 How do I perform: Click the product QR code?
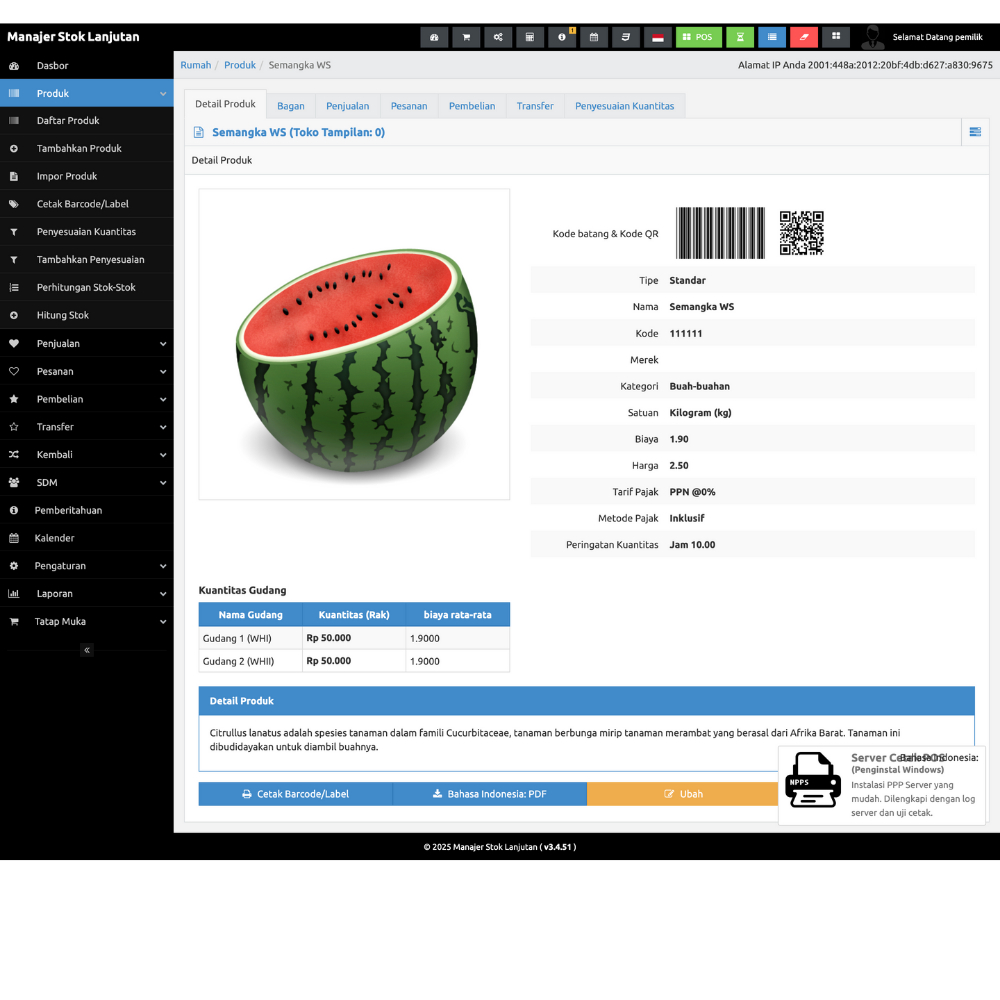coord(802,233)
